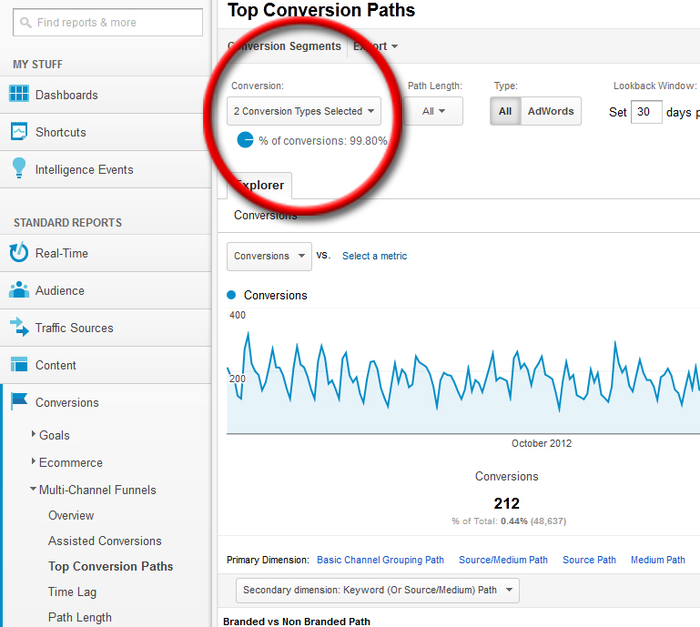Open Assisted Conversions report
Image resolution: width=700 pixels, height=627 pixels.
point(105,541)
